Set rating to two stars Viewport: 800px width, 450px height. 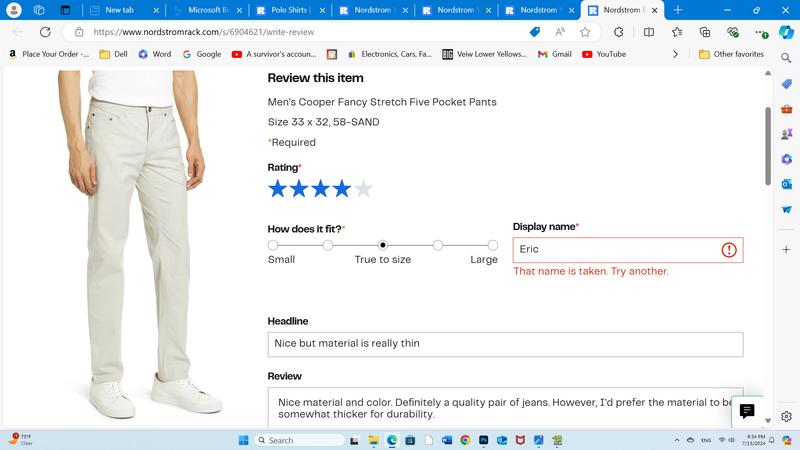(299, 189)
